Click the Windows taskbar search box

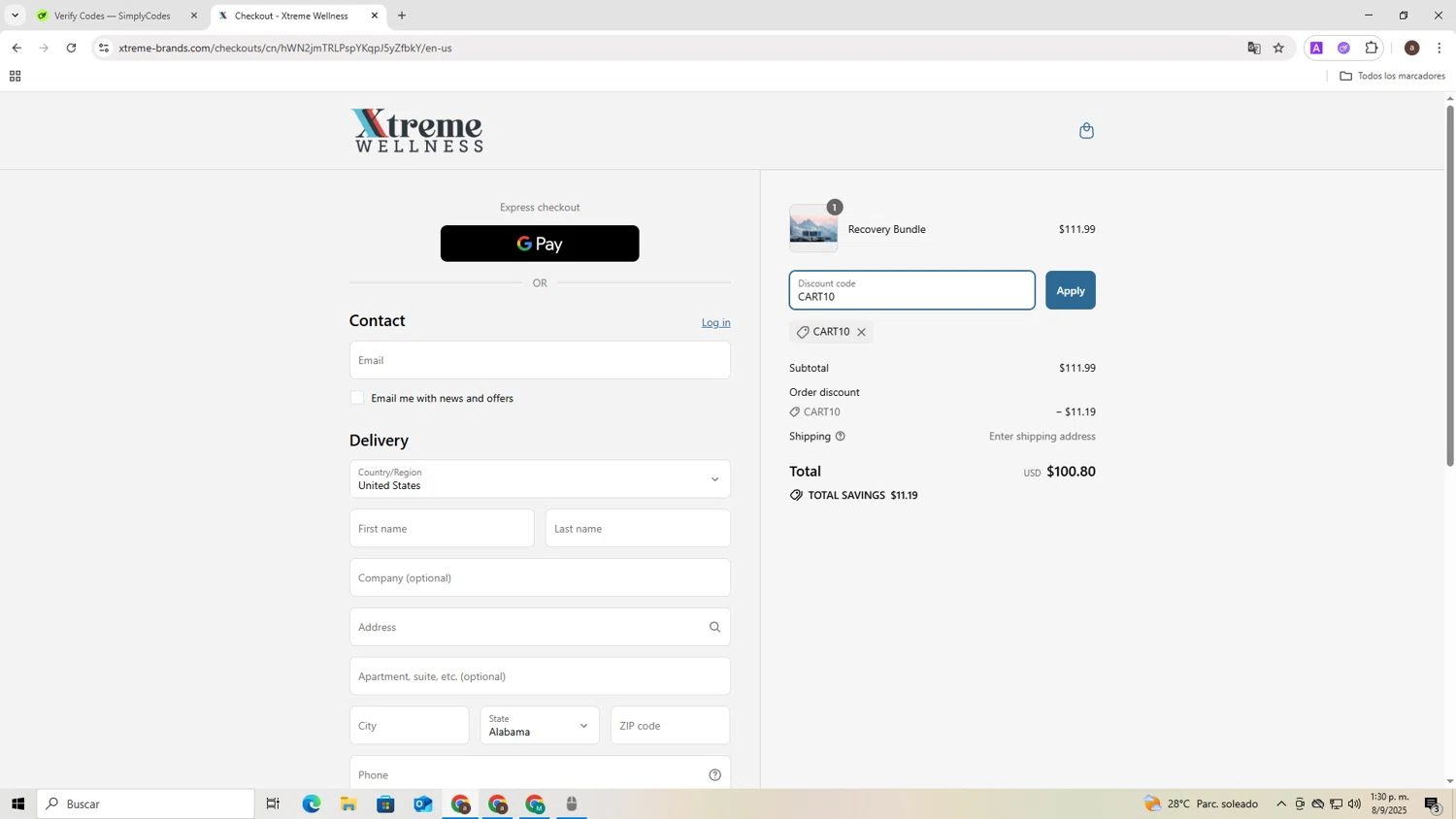pos(146,803)
